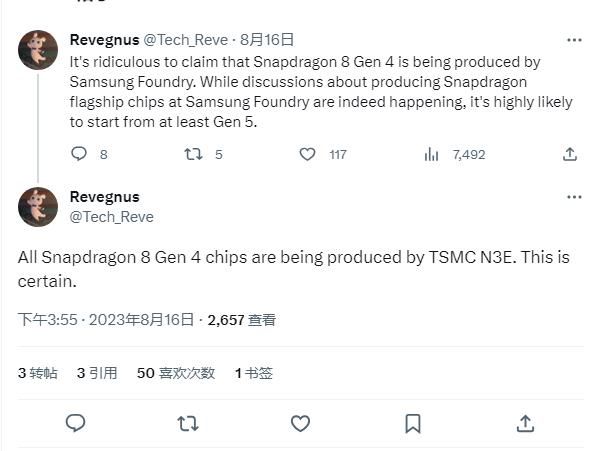View the 50 喜欢次数 likes list
The width and height of the screenshot is (600, 451).
(176, 373)
